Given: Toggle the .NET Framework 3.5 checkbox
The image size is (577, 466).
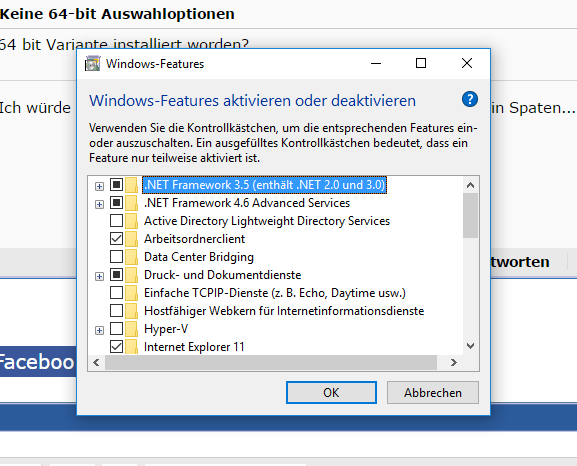Looking at the screenshot, I should 117,184.
